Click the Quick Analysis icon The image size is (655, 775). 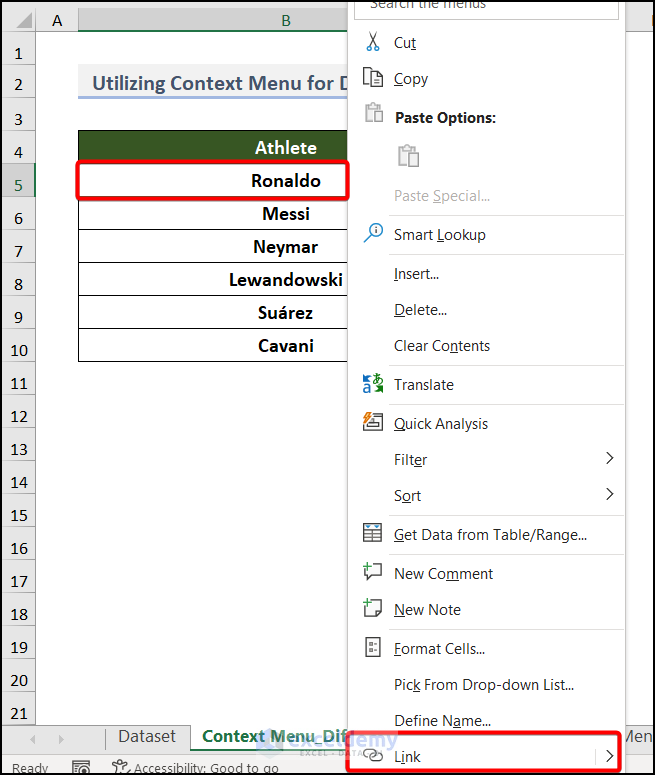point(373,422)
